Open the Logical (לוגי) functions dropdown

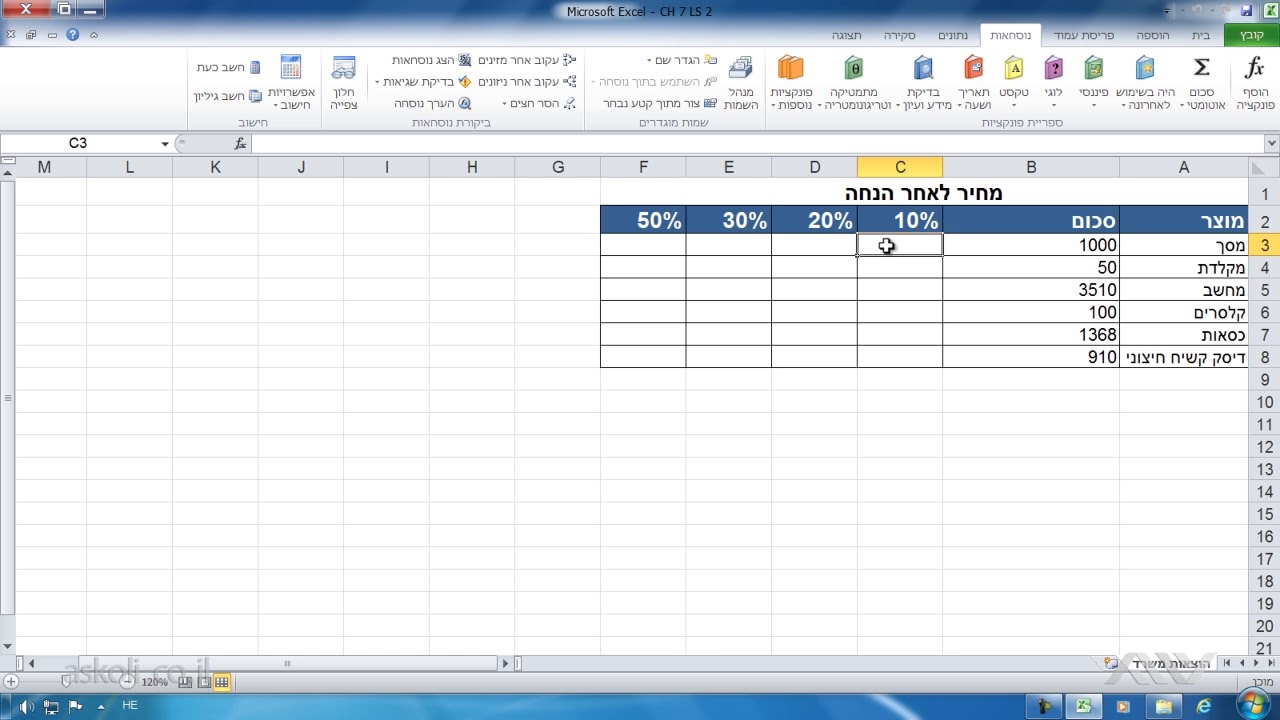pyautogui.click(x=1054, y=82)
